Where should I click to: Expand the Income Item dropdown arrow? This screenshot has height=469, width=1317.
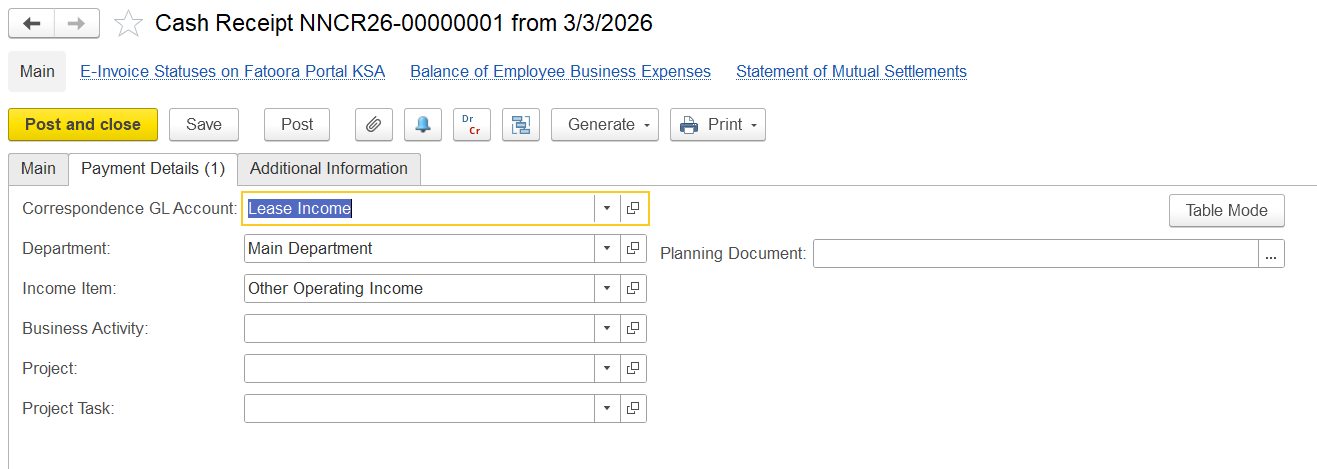[x=607, y=288]
